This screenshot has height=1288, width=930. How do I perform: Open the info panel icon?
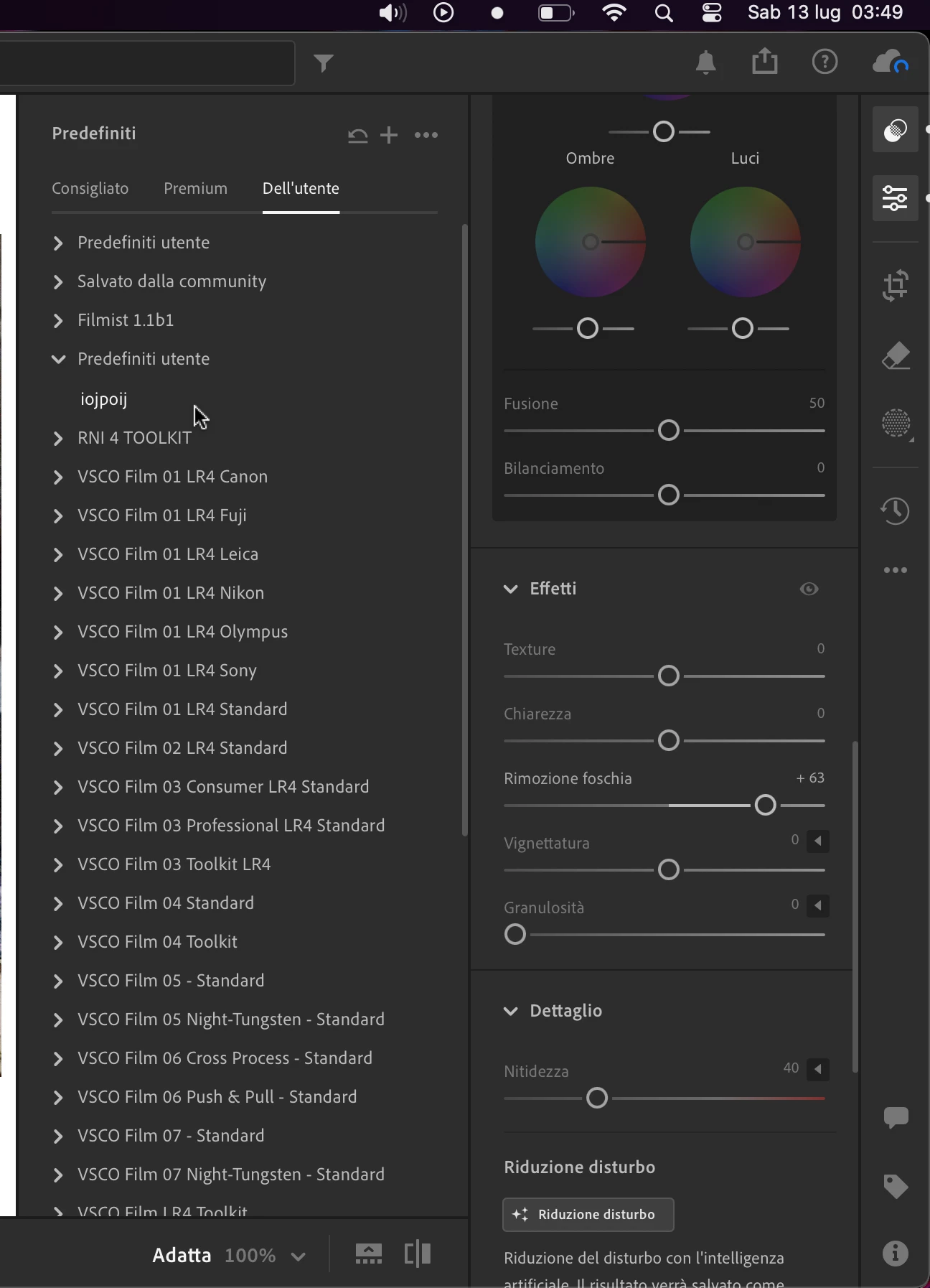[896, 1254]
